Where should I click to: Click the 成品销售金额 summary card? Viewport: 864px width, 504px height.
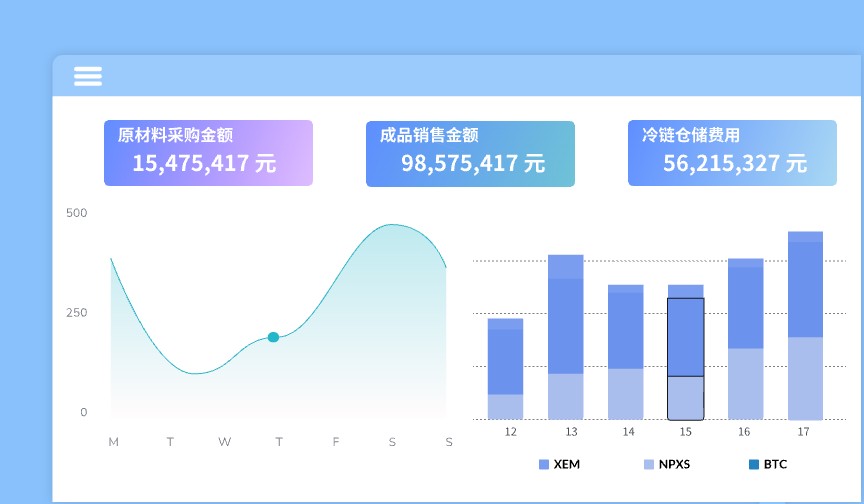pyautogui.click(x=470, y=153)
